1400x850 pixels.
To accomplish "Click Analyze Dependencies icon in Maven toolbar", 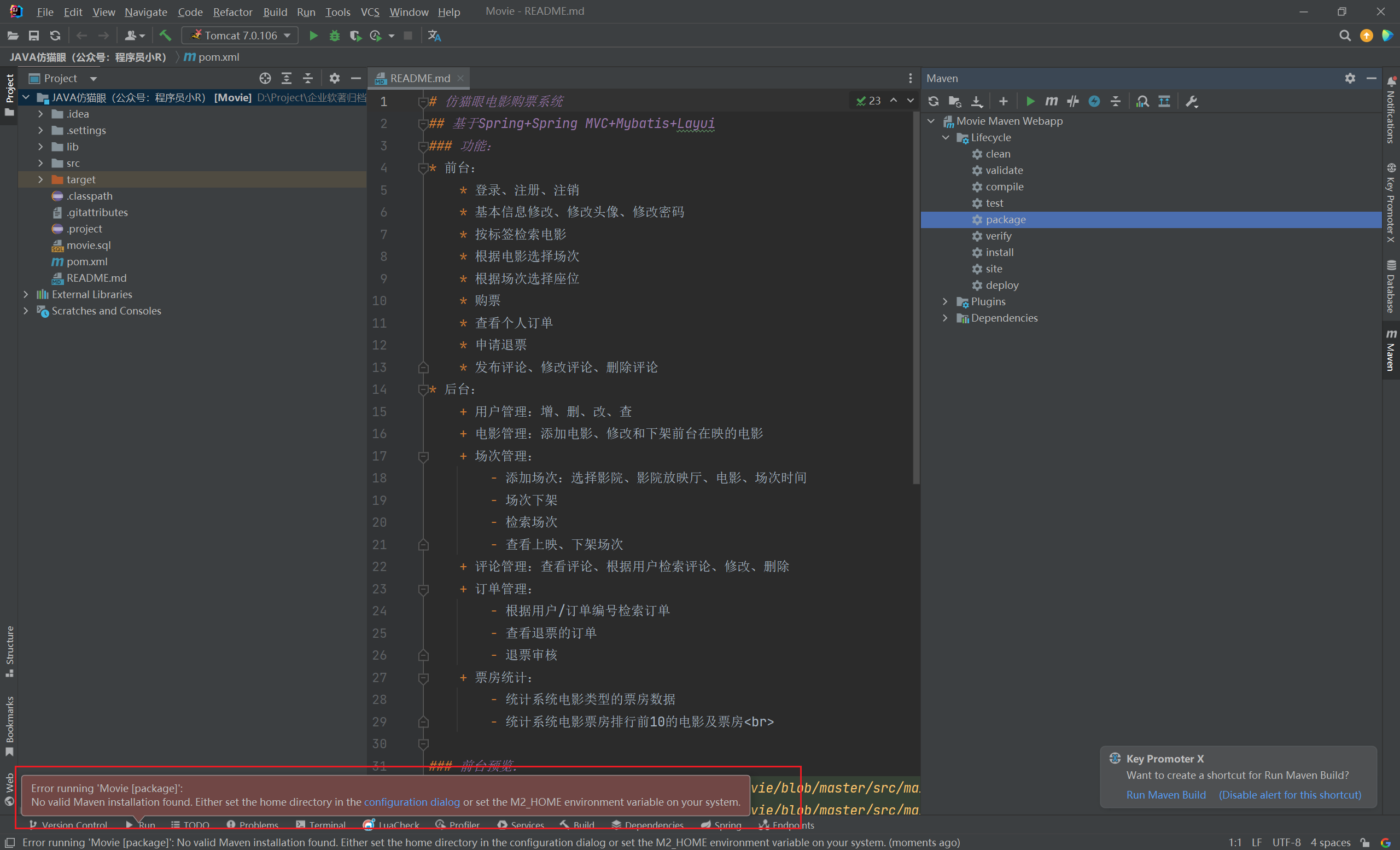I will [1142, 101].
